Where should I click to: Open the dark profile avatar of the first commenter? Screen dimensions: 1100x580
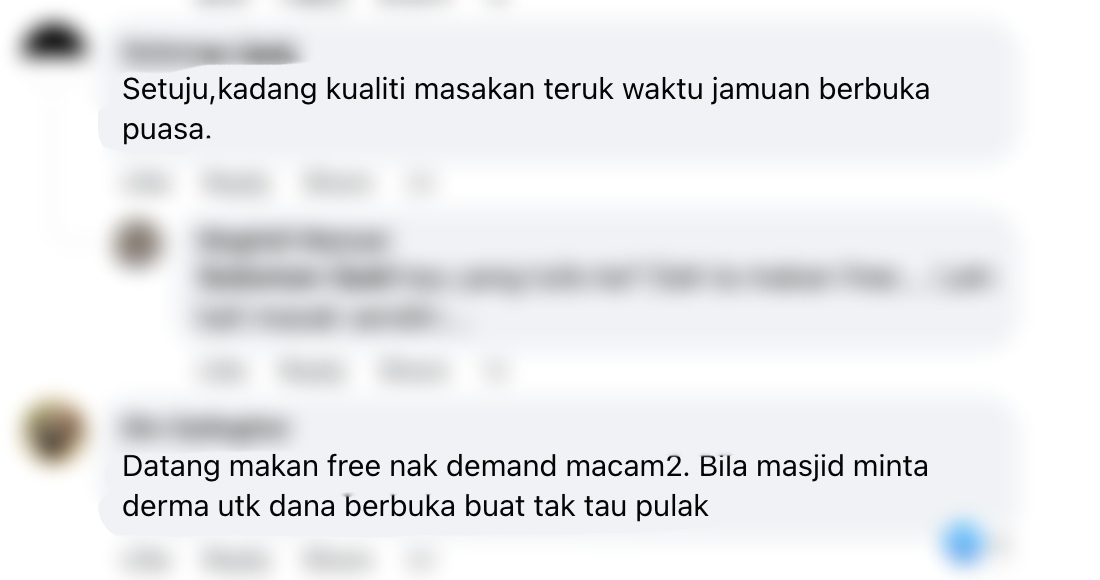click(53, 43)
